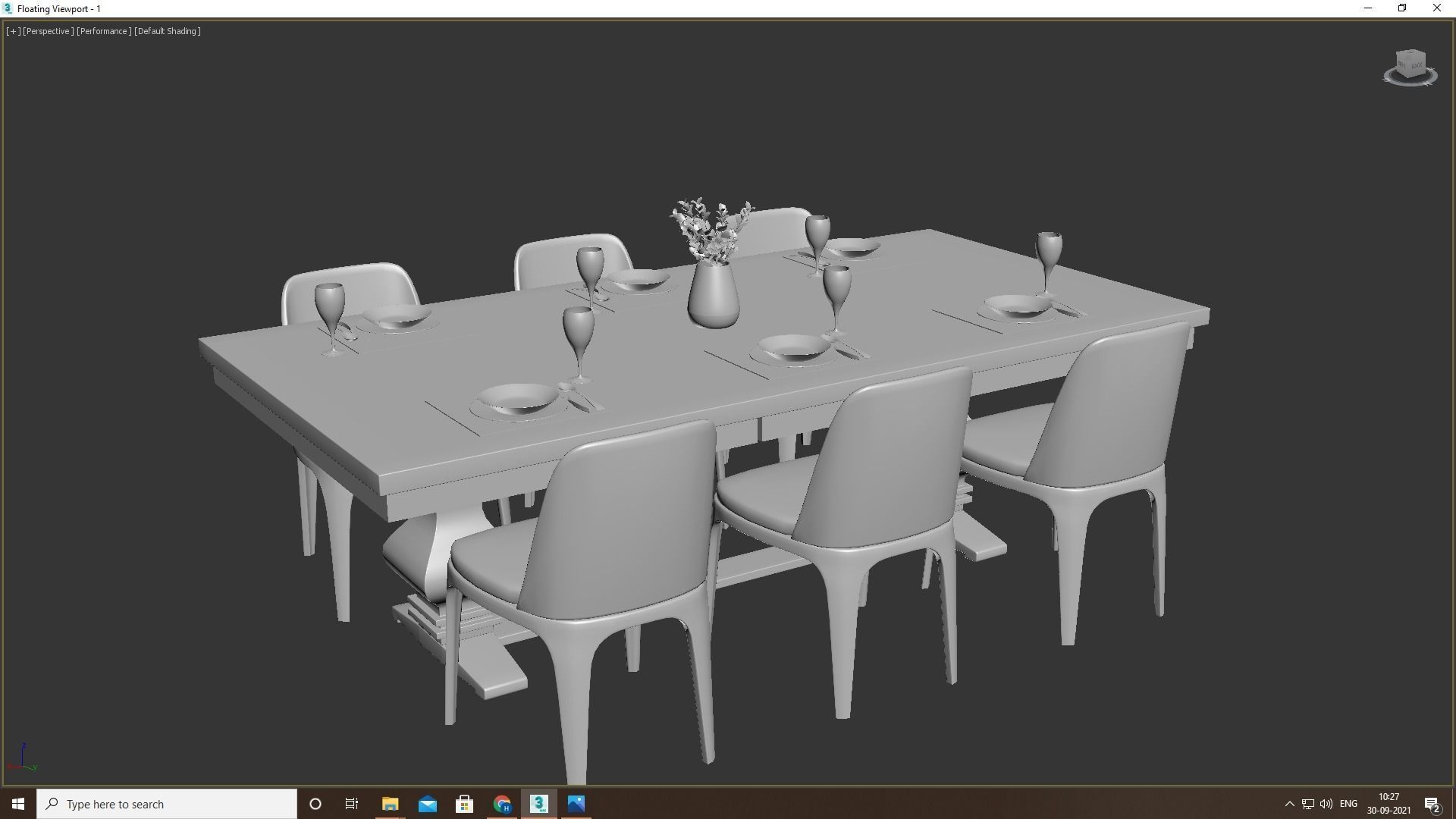
Task: Open the Performance viewport menu
Action: point(104,31)
